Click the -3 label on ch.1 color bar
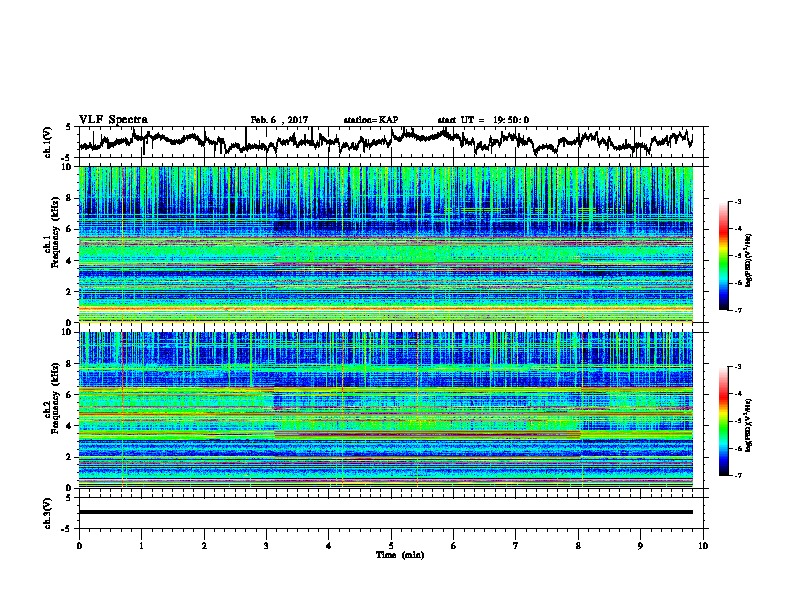The height and width of the screenshot is (612, 792). (x=737, y=202)
